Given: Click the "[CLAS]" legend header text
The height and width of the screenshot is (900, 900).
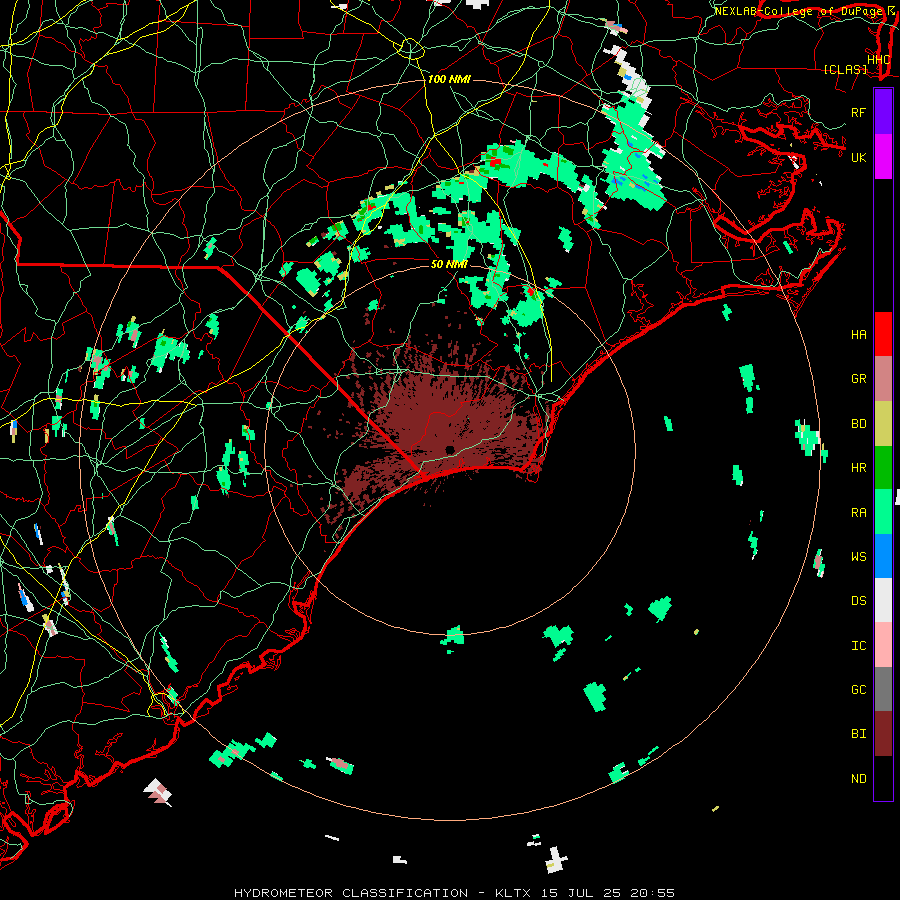Looking at the screenshot, I should click(845, 69).
